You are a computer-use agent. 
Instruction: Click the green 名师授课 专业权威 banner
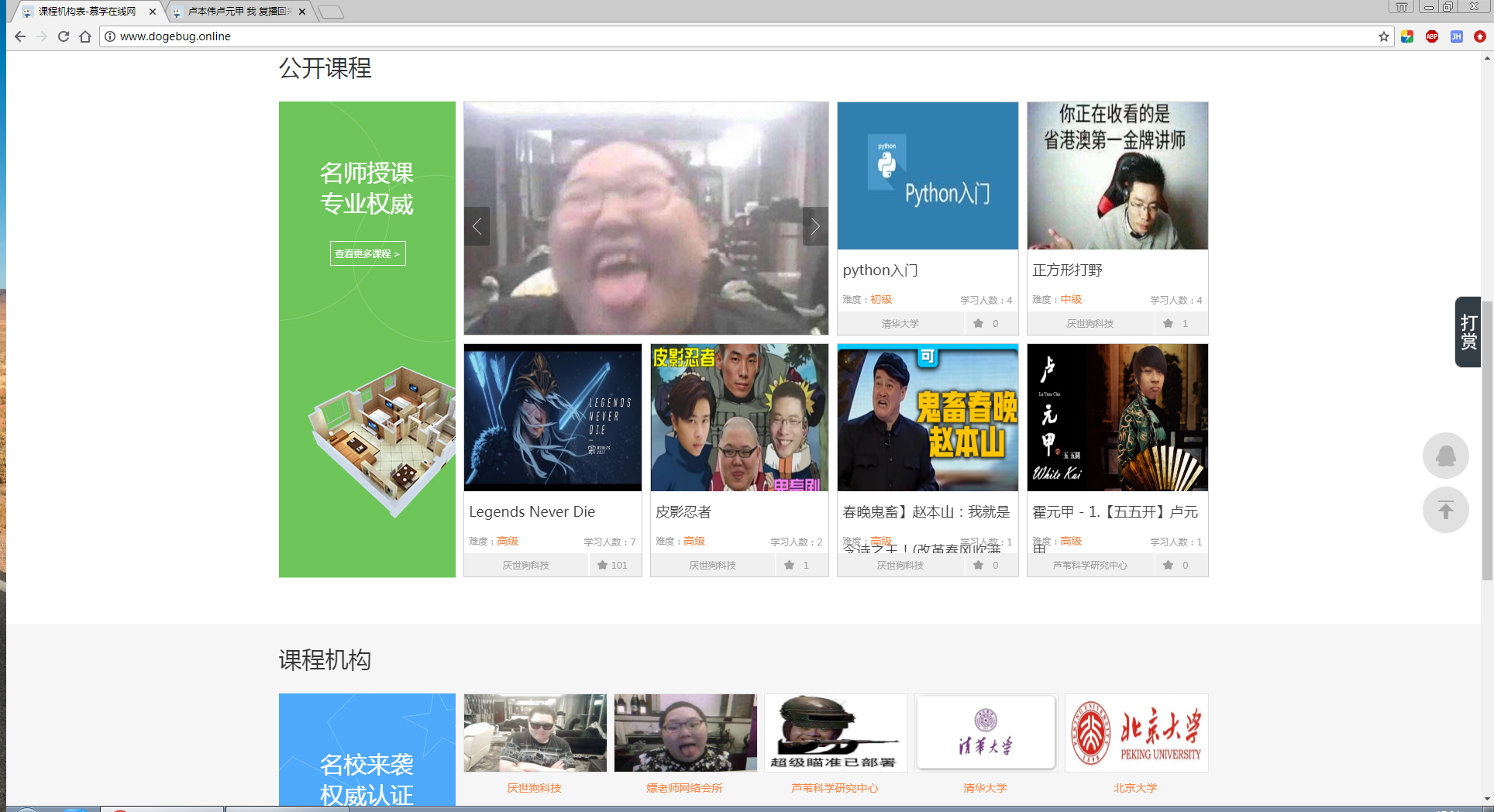tap(367, 339)
